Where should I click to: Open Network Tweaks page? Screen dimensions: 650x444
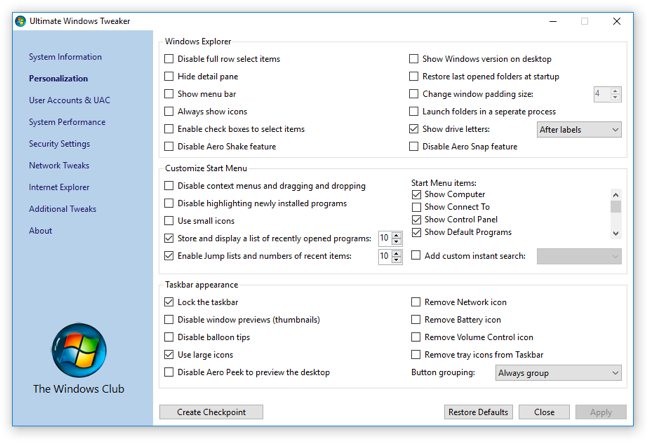point(59,165)
